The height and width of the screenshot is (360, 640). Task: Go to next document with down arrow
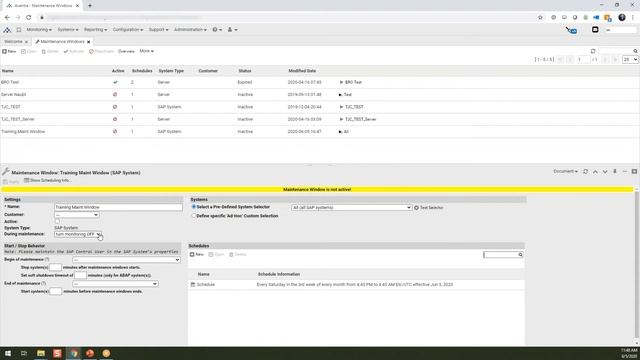pyautogui.click(x=605, y=172)
